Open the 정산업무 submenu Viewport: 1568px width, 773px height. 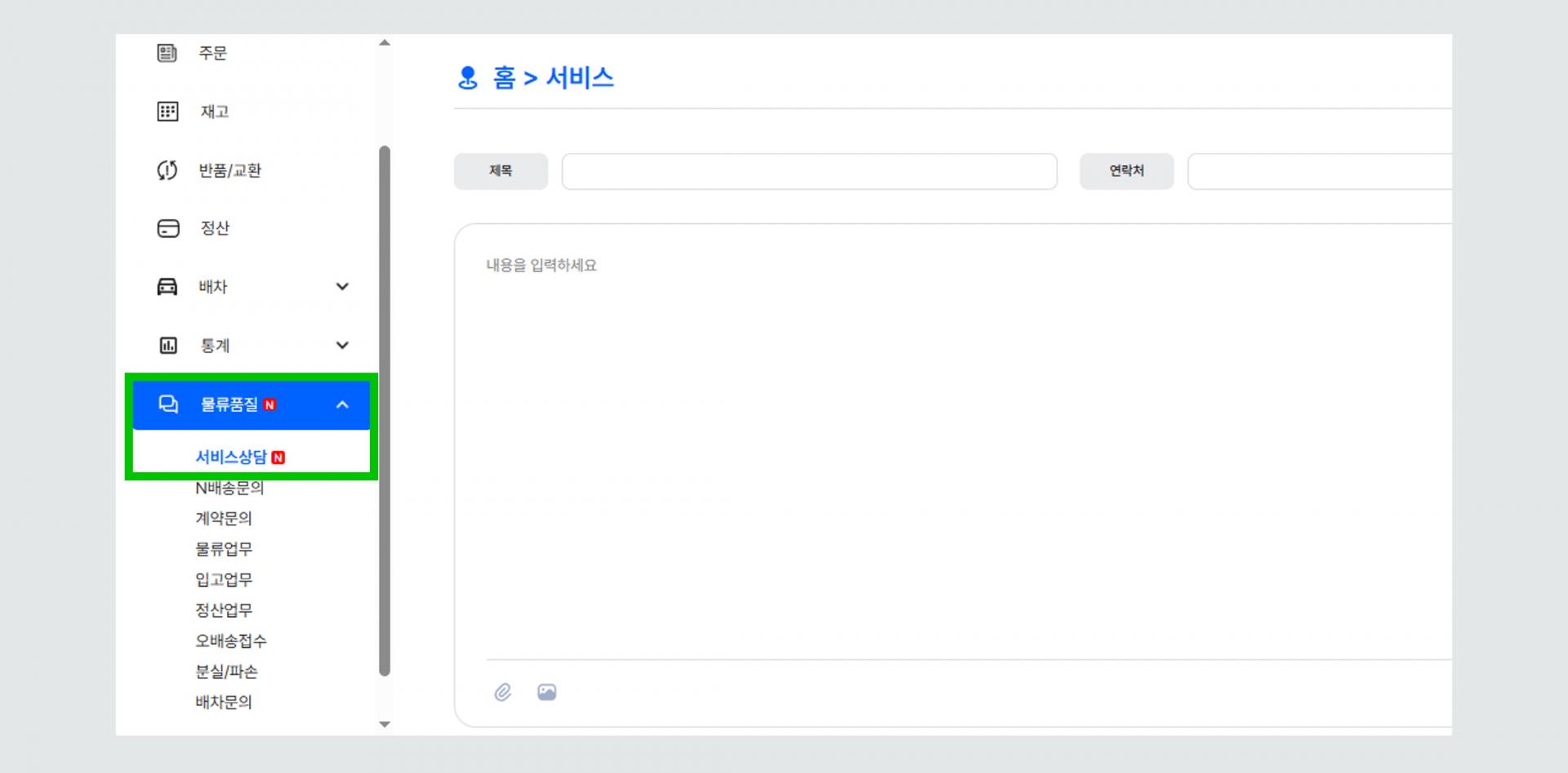coord(224,610)
